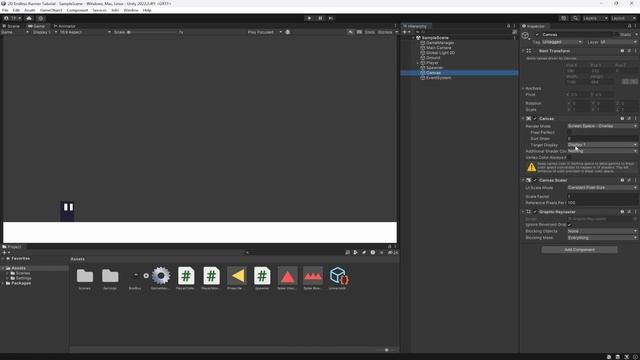Viewport: 640px width, 360px height.
Task: Switch to the Scene tab
Action: tap(11, 26)
